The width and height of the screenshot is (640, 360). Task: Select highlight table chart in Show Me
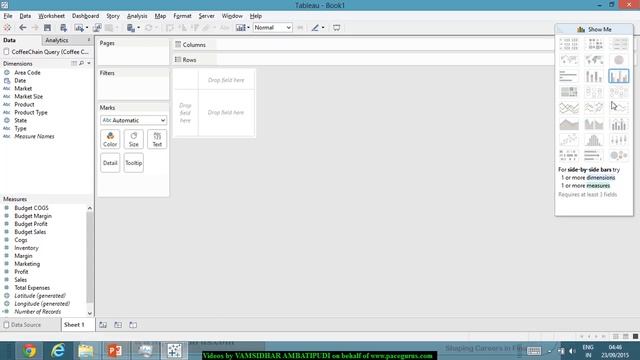click(x=619, y=44)
